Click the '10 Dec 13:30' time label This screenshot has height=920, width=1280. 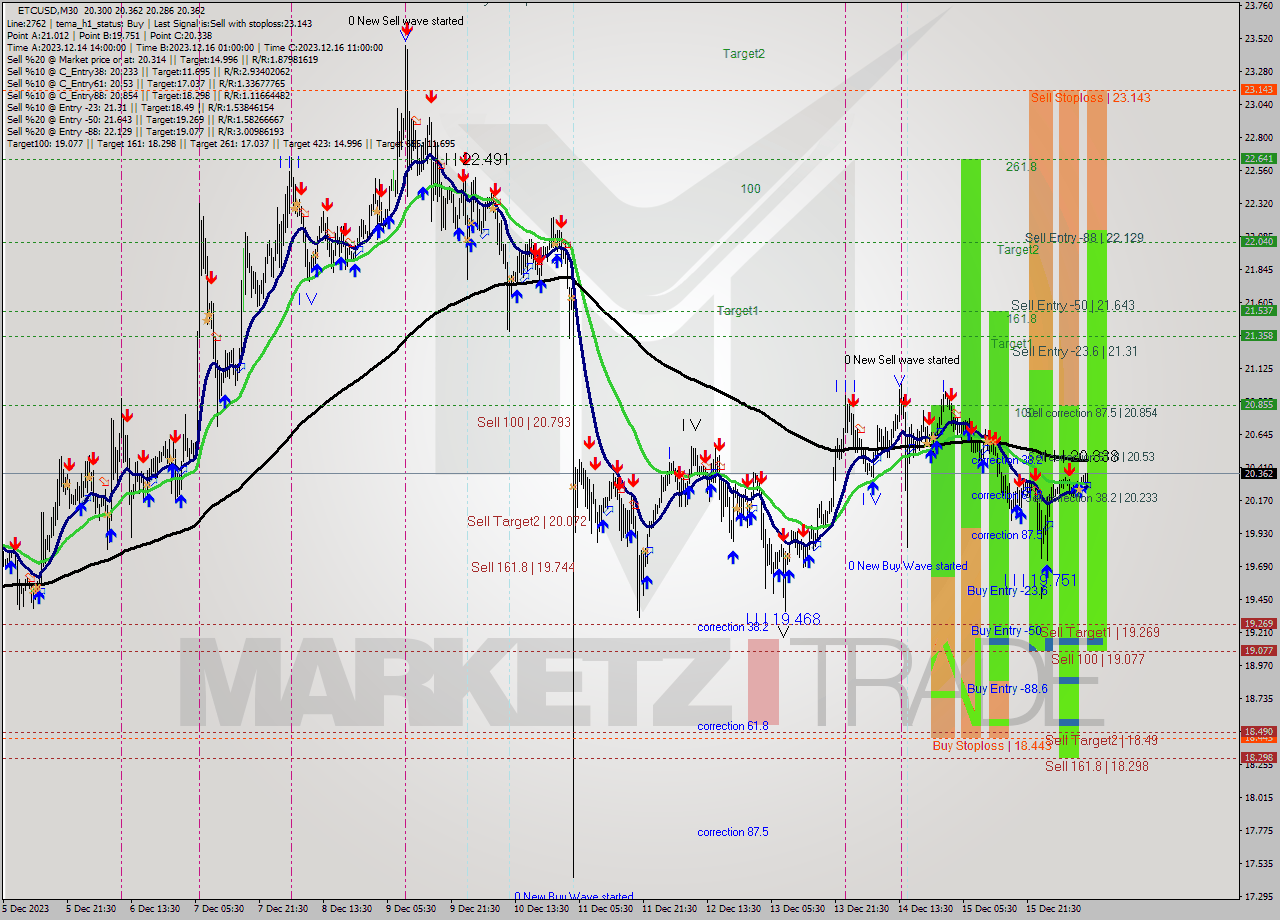coord(541,910)
